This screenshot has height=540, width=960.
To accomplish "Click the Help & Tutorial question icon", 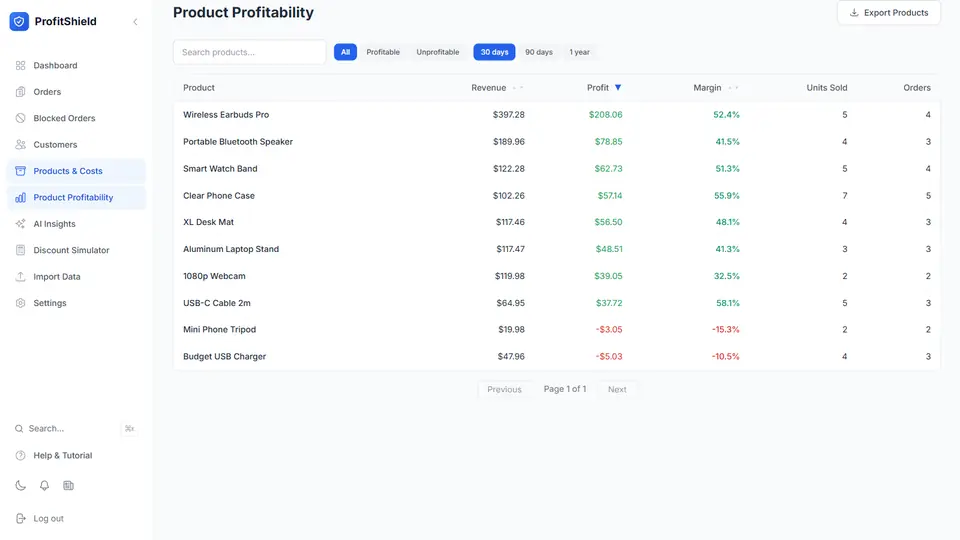I will [x=20, y=456].
